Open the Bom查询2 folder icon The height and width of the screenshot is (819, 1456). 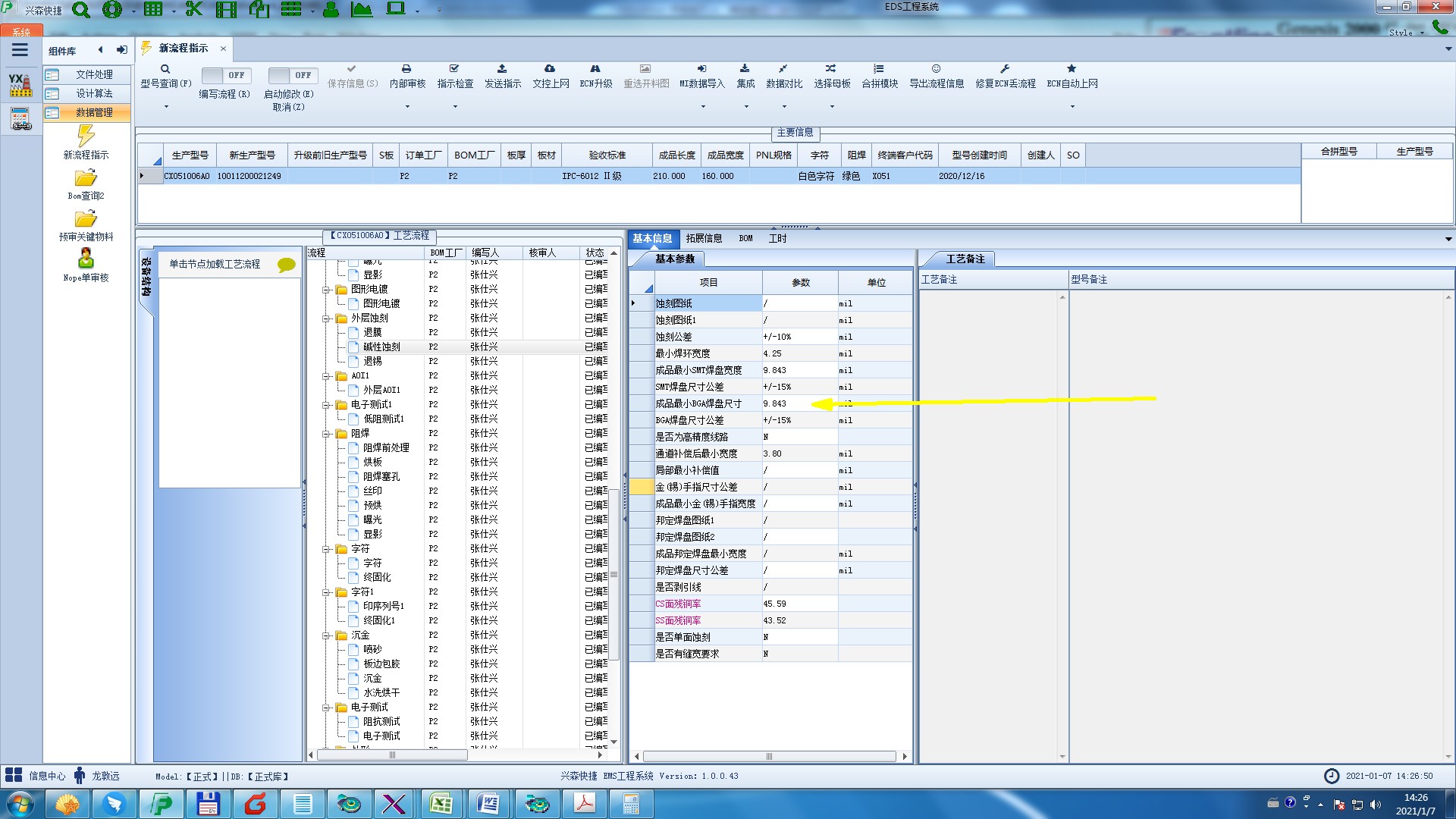(x=86, y=179)
